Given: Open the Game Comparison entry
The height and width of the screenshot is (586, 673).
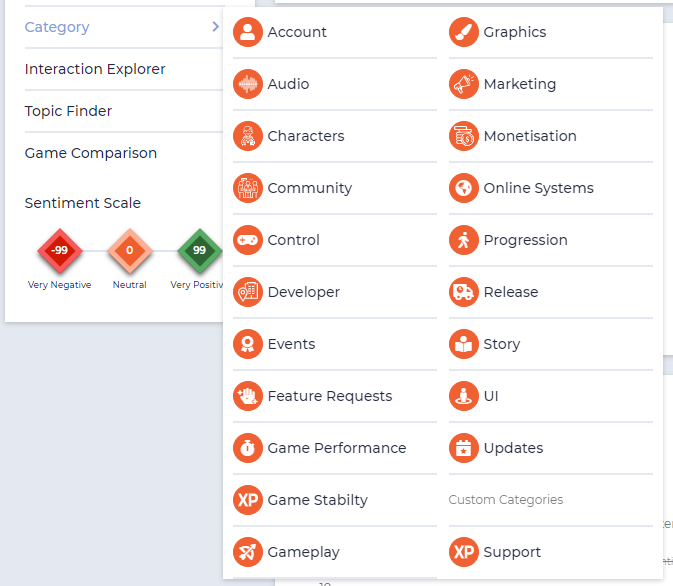Looking at the screenshot, I should [124, 153].
